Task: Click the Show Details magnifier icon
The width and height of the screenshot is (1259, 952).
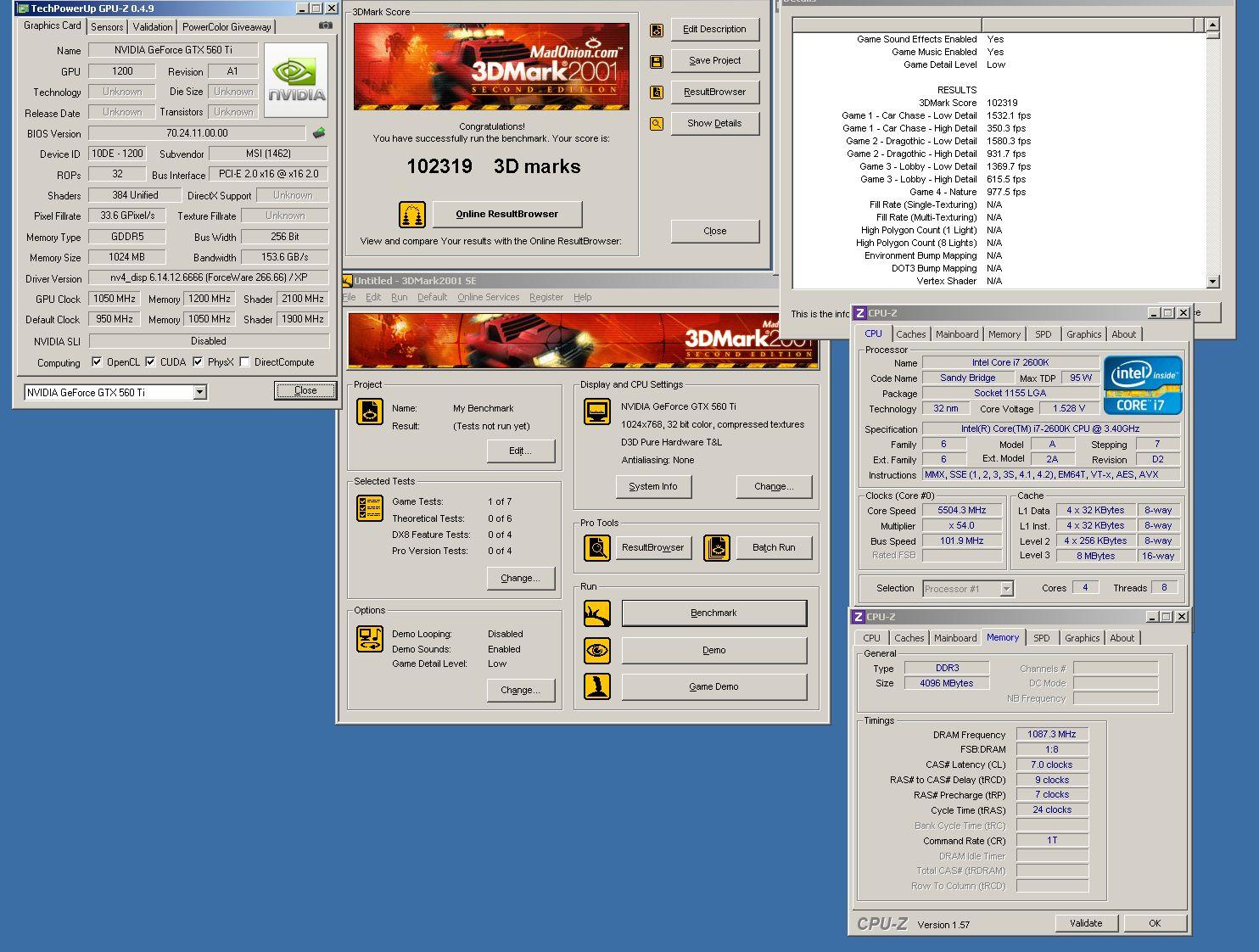Action: pos(657,124)
